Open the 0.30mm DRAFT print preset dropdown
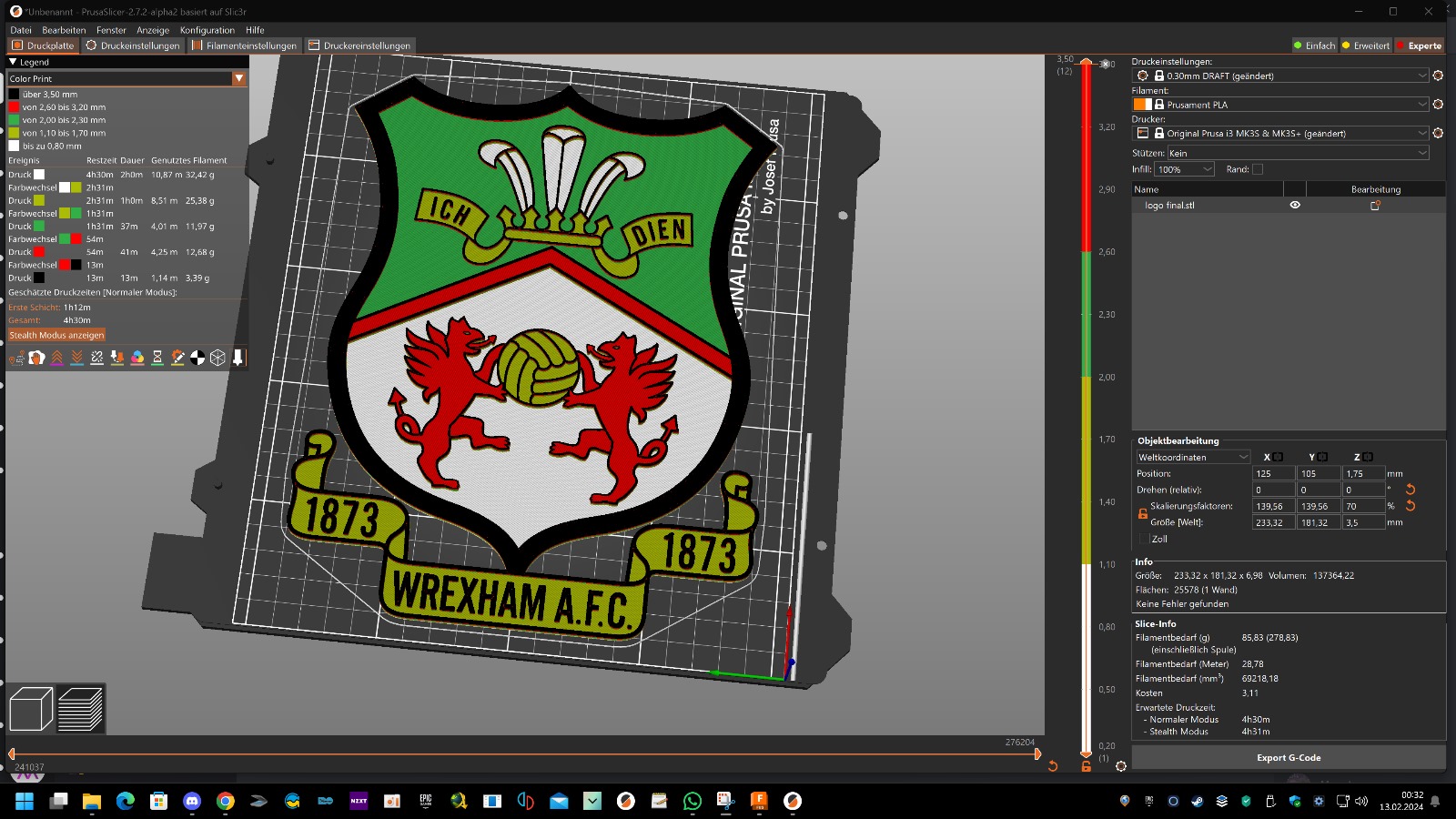This screenshot has width=1456, height=819. [1280, 76]
